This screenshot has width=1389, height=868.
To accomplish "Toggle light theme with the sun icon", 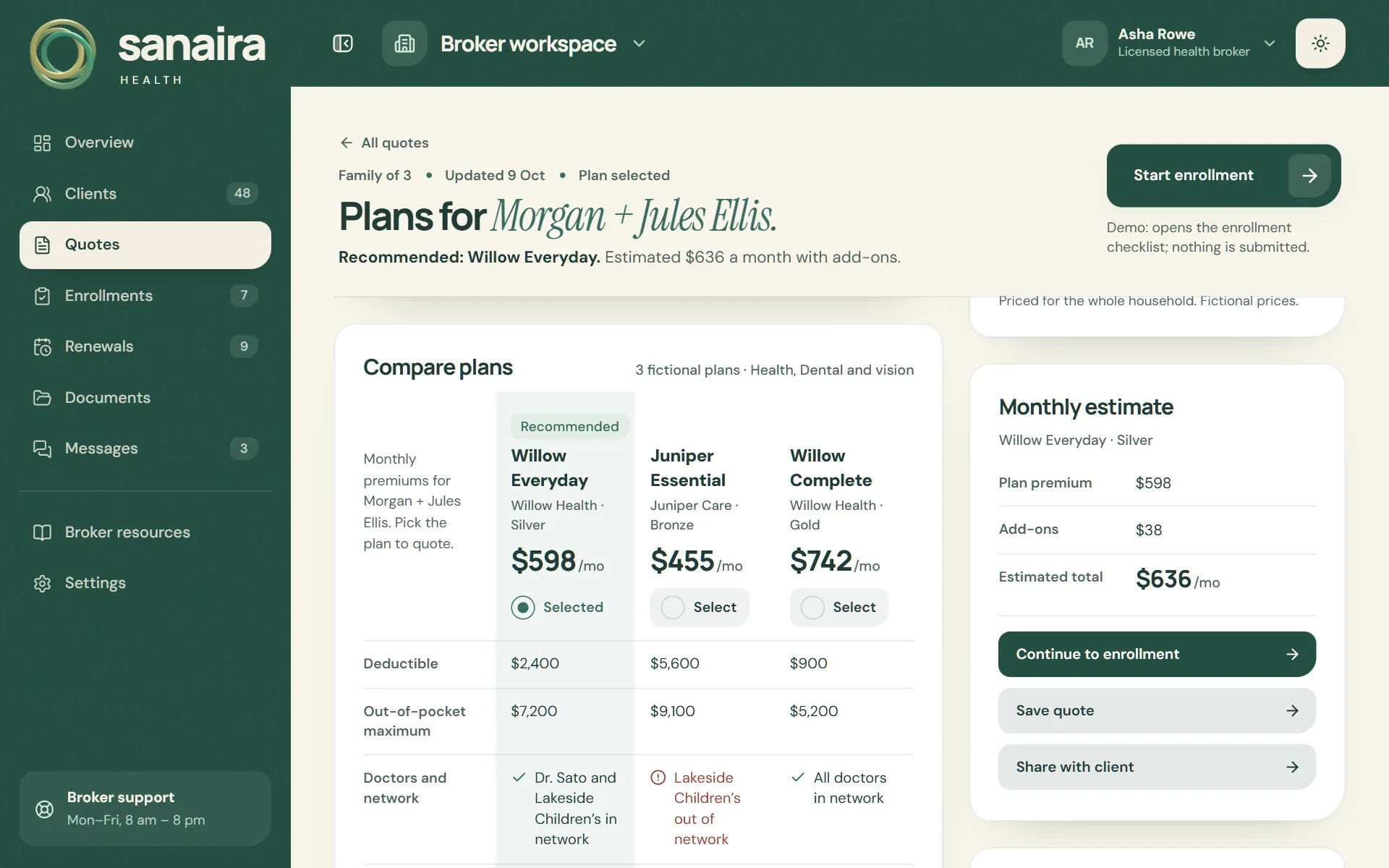I will 1320,43.
